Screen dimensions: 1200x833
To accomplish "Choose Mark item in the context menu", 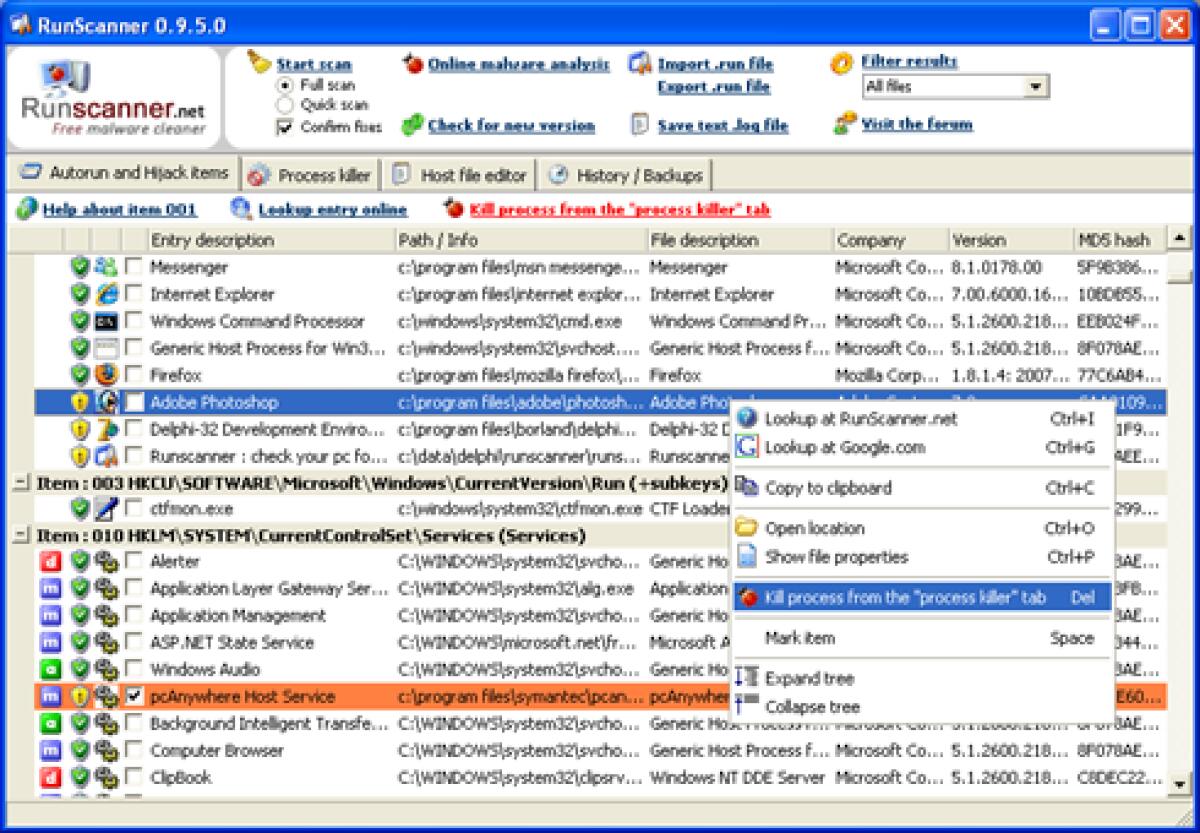I will pos(921,637).
